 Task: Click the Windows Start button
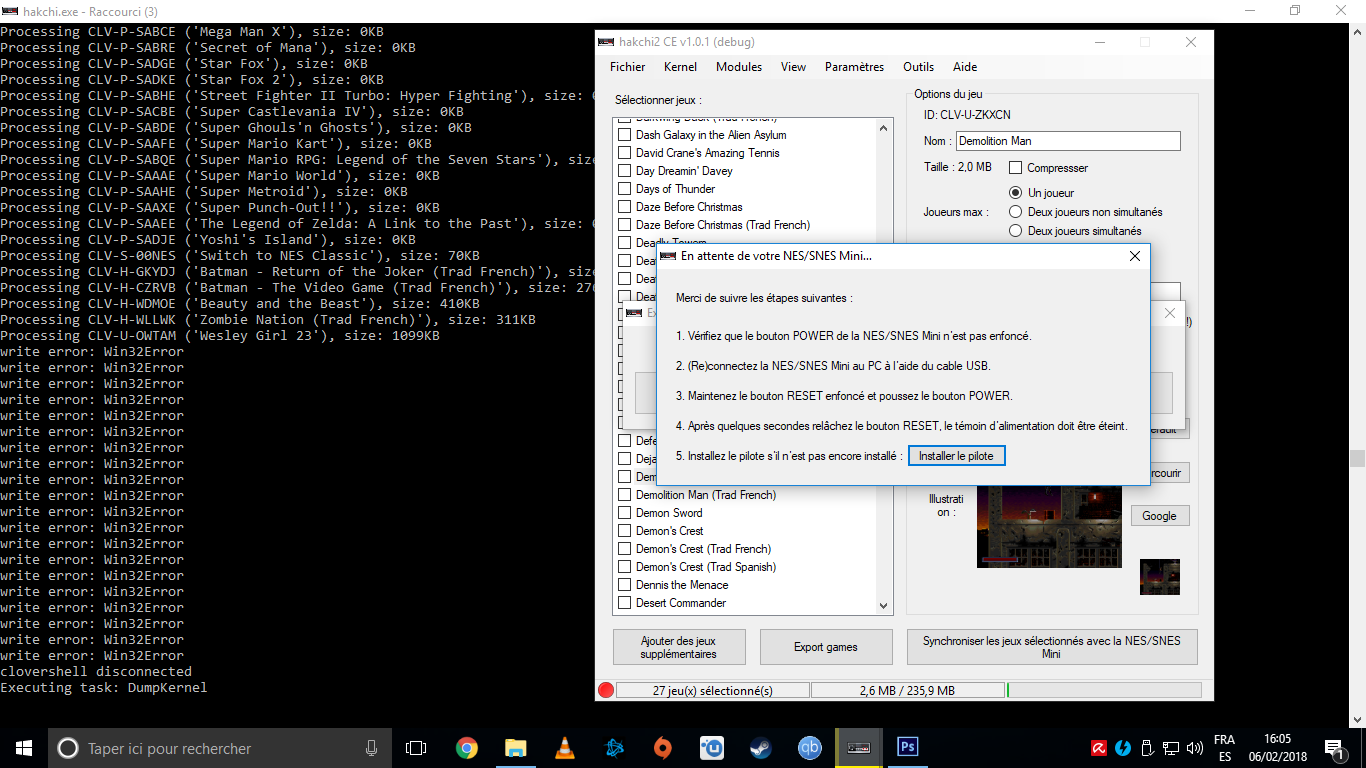coord(23,747)
